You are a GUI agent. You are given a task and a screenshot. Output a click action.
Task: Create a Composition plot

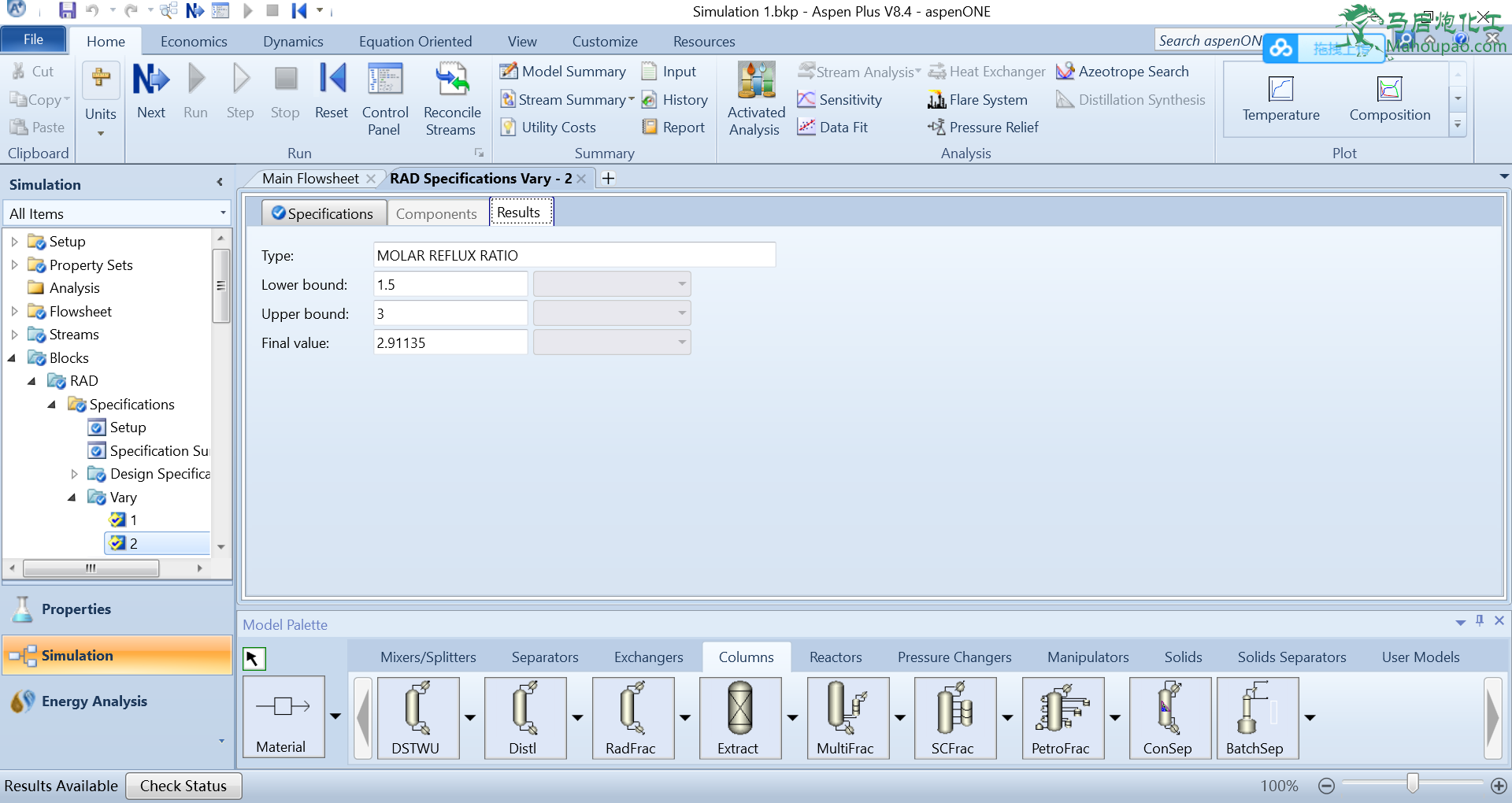point(1389,99)
